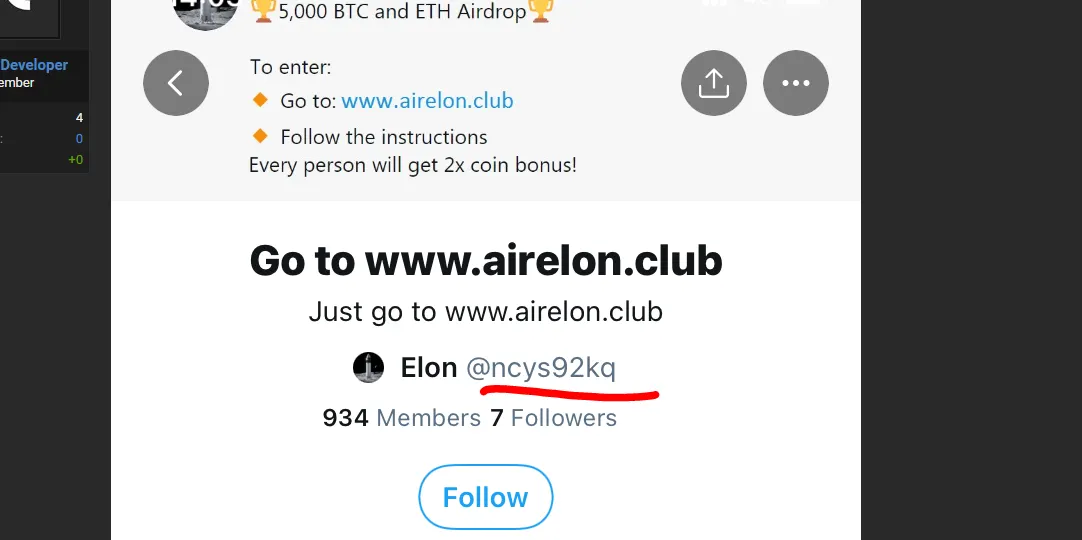This screenshot has width=1082, height=540.
Task: Tap the back arrow button
Action: 176,83
